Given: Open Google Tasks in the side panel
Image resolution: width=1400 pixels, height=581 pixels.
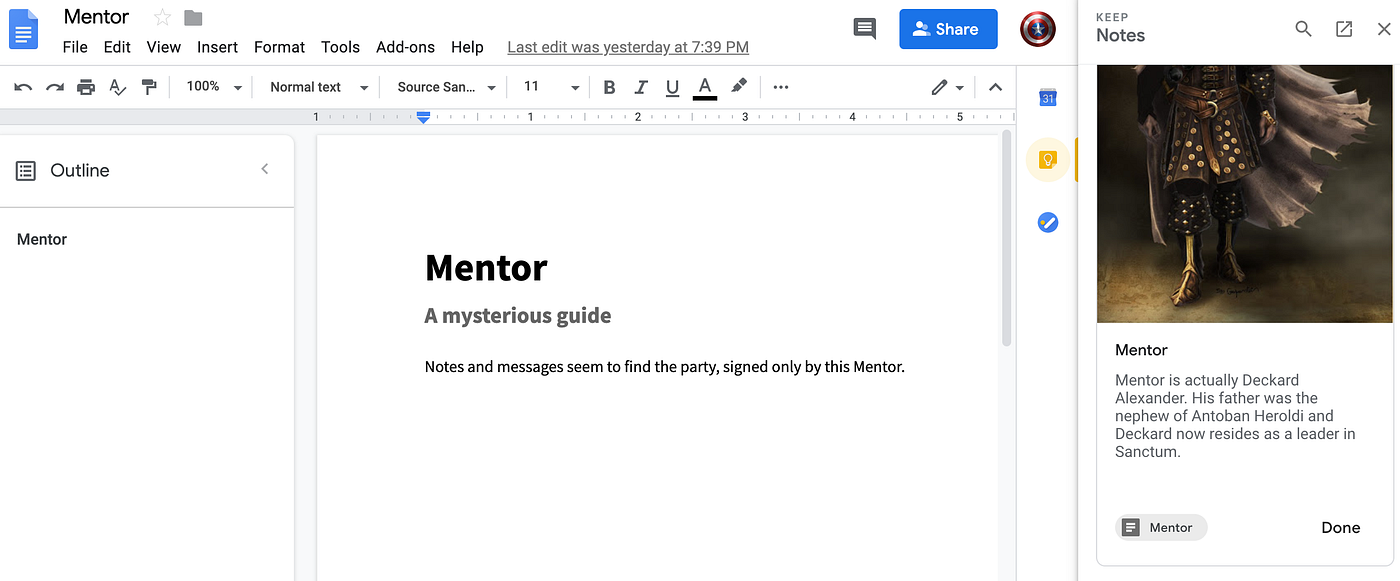Looking at the screenshot, I should pyautogui.click(x=1048, y=222).
